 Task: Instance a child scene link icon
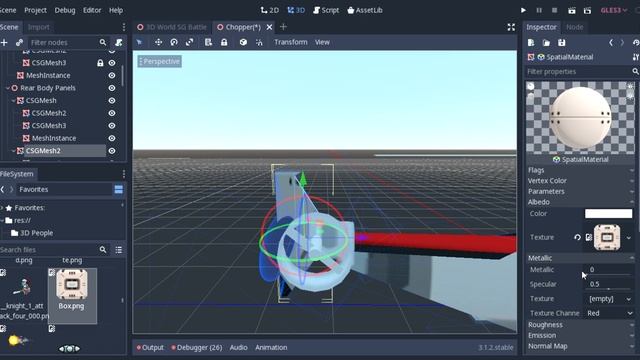point(19,42)
